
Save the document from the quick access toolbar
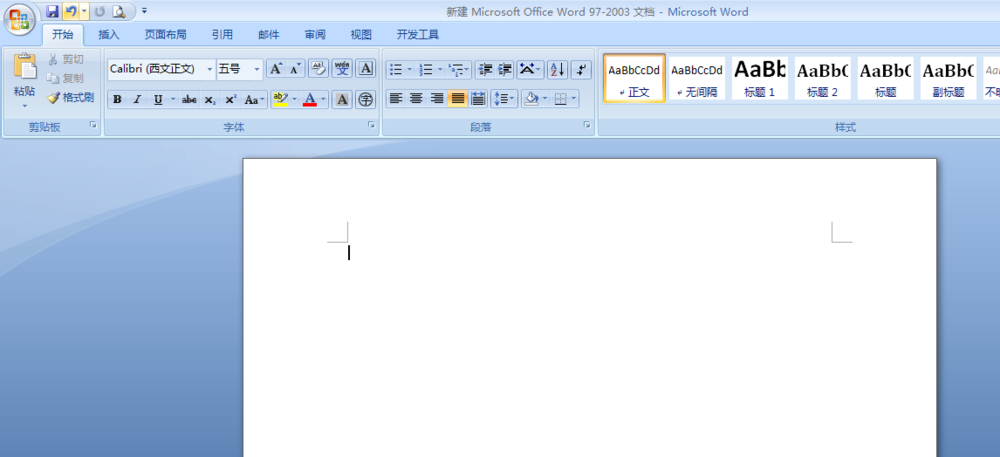pos(52,11)
